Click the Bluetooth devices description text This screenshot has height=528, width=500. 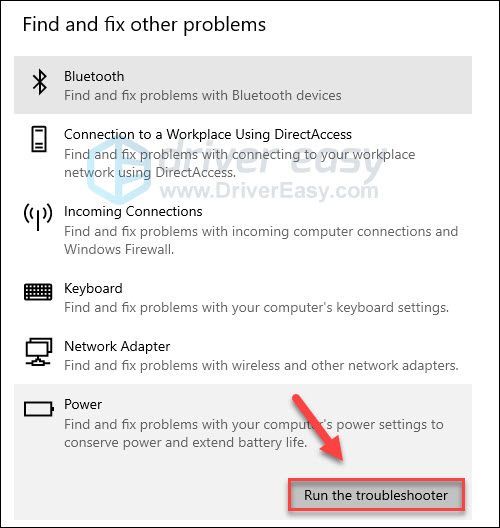click(203, 96)
